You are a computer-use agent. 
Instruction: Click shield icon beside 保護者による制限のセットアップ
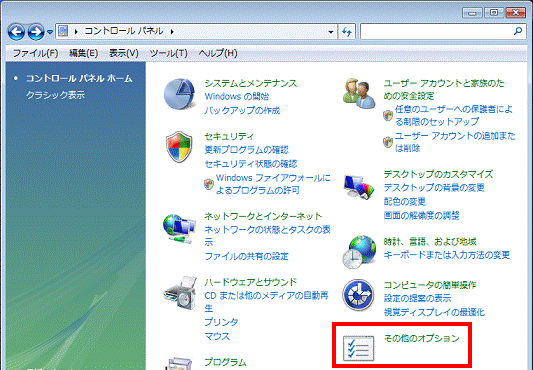(x=388, y=115)
